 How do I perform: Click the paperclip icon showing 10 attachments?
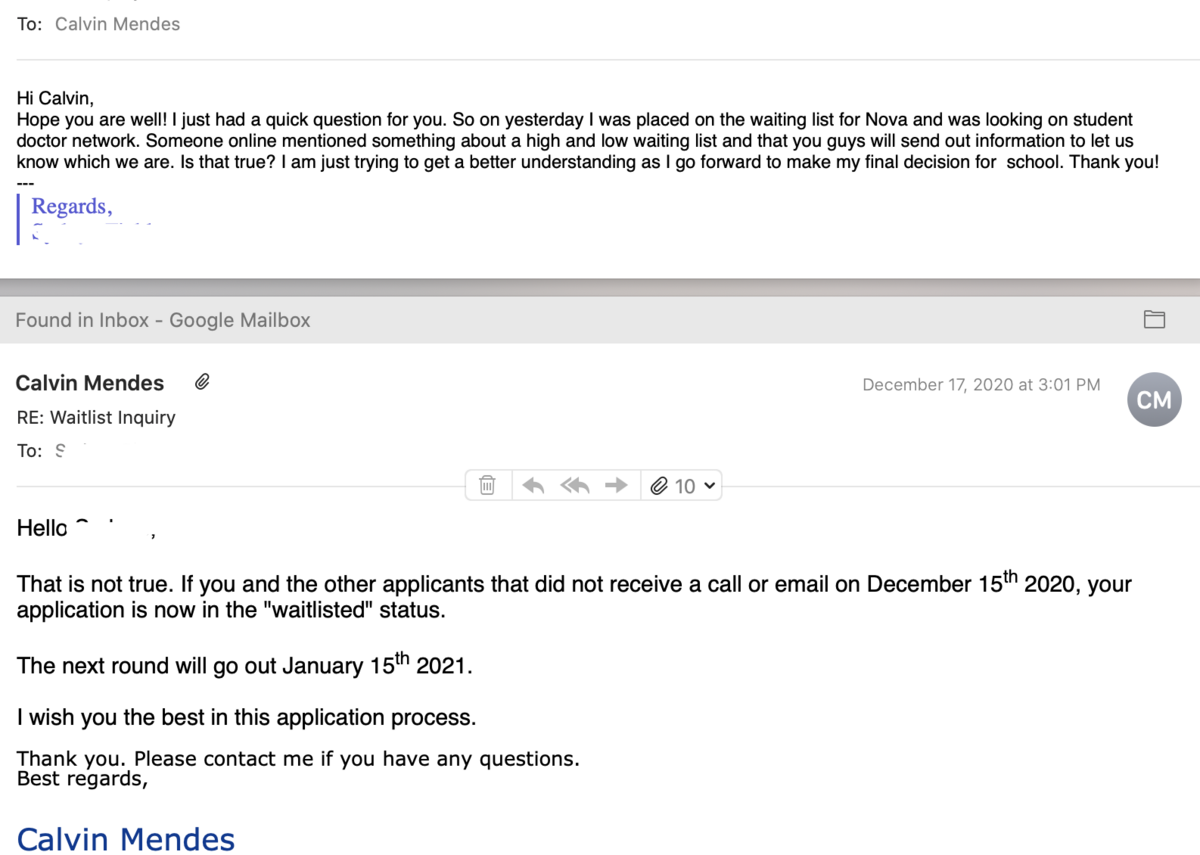tap(658, 486)
